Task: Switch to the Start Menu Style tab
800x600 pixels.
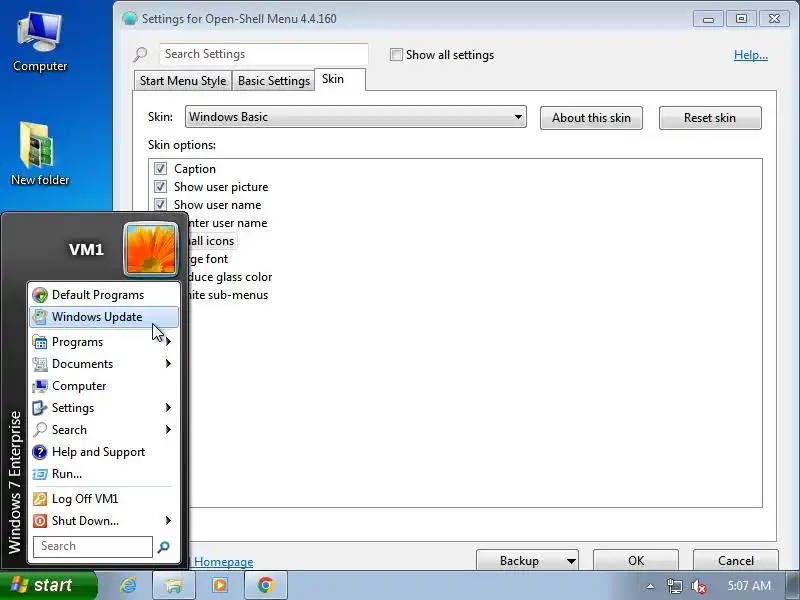Action: point(183,81)
